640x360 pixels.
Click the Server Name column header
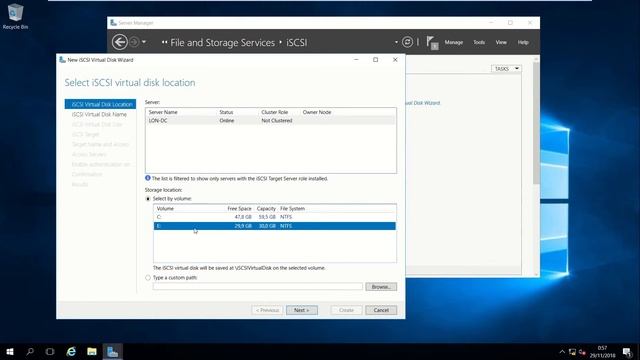pyautogui.click(x=163, y=112)
